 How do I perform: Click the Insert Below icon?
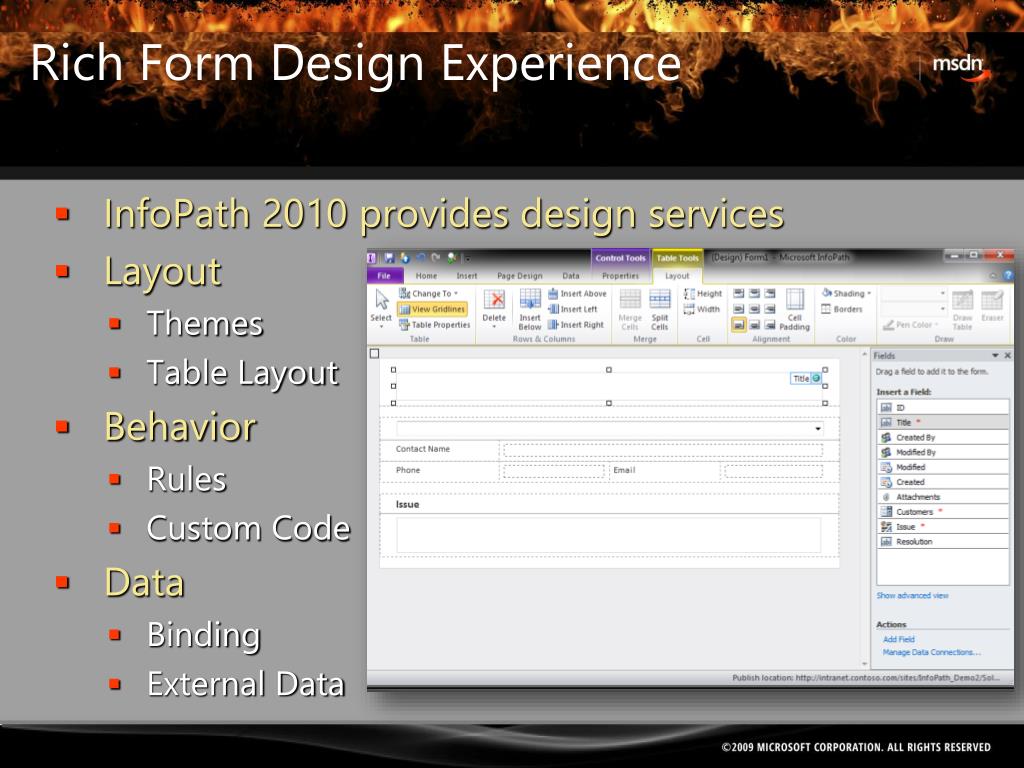point(530,300)
